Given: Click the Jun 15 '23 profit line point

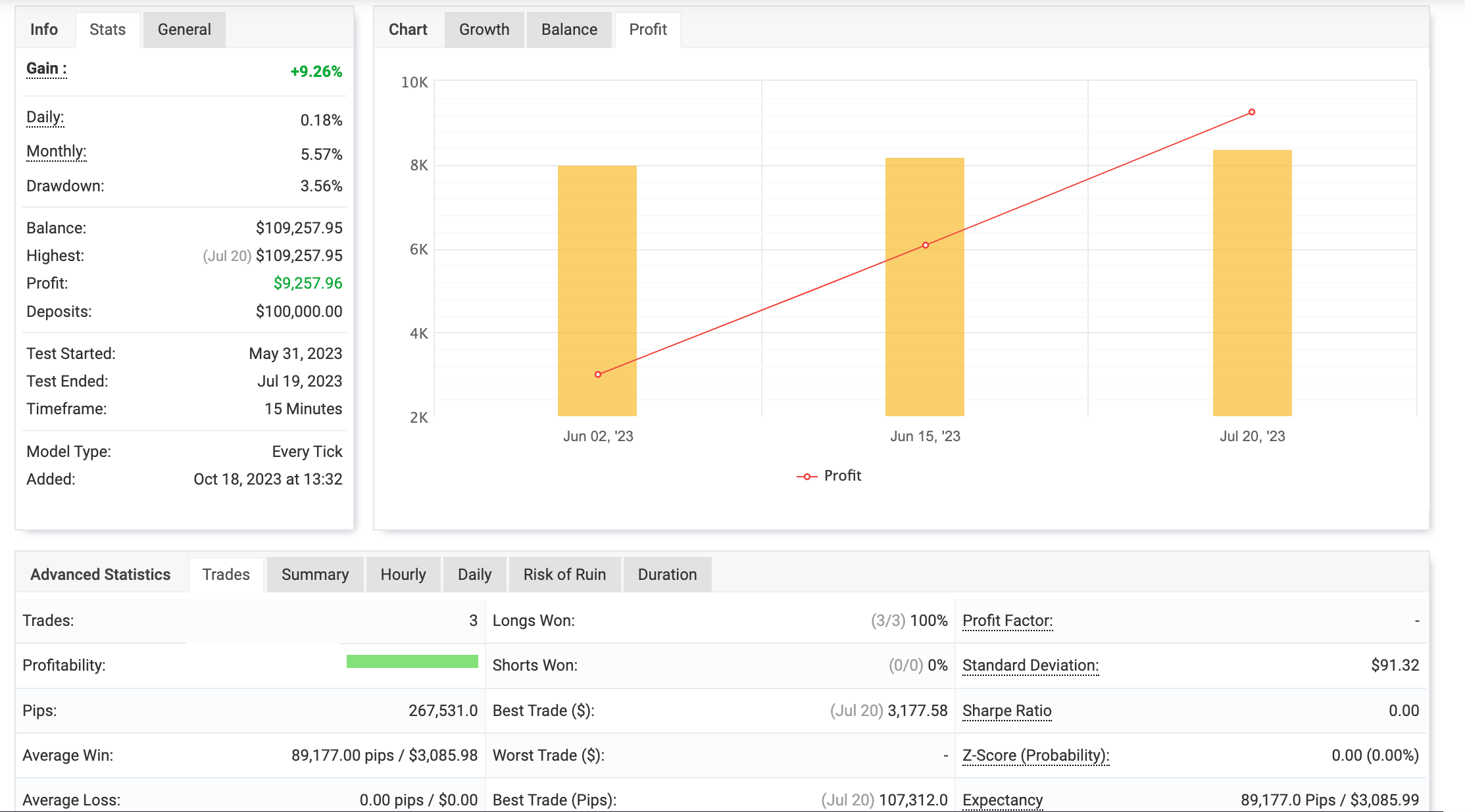Looking at the screenshot, I should point(926,245).
